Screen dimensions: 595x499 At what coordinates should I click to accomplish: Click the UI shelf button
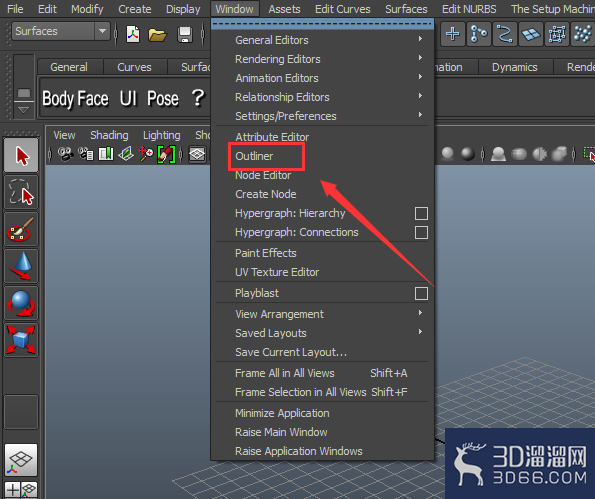click(x=128, y=99)
